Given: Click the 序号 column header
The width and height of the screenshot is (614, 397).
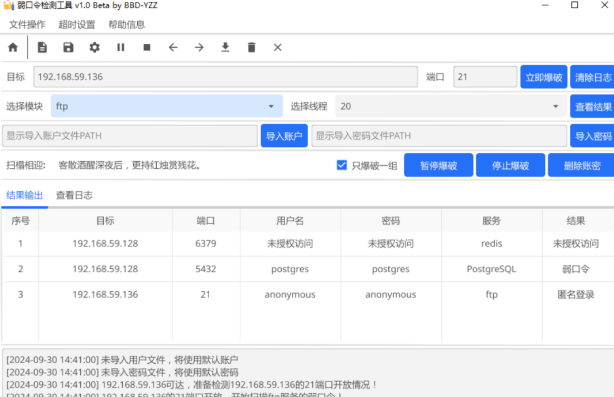Looking at the screenshot, I should tap(21, 221).
